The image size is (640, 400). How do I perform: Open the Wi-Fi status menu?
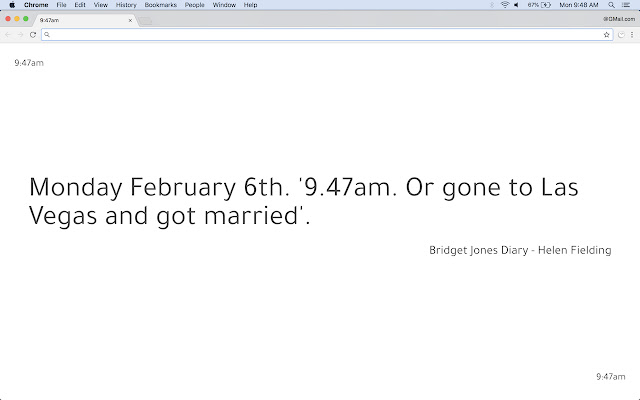coord(504,5)
